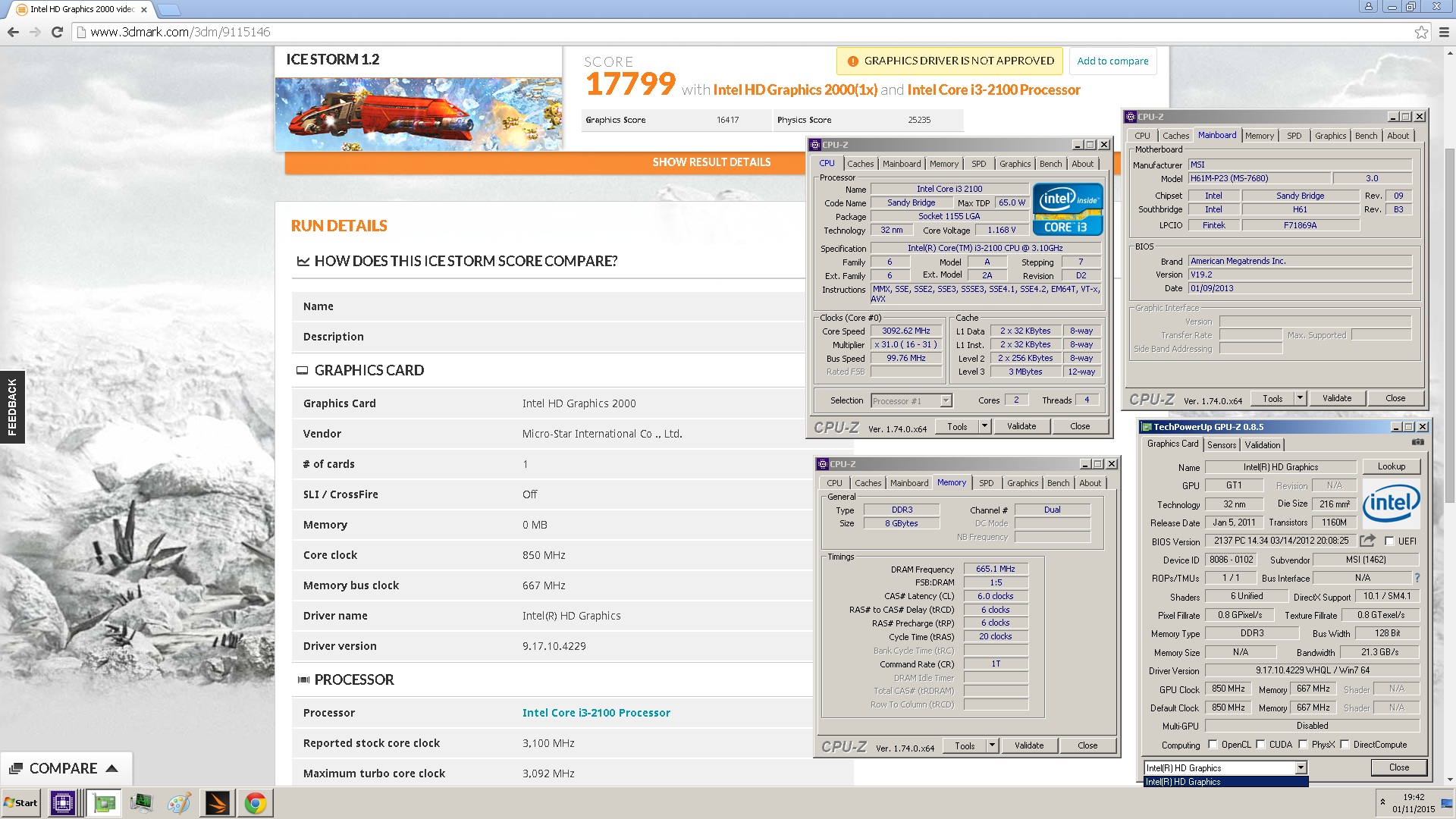Click the warning icon on driver not approved banner

(852, 61)
